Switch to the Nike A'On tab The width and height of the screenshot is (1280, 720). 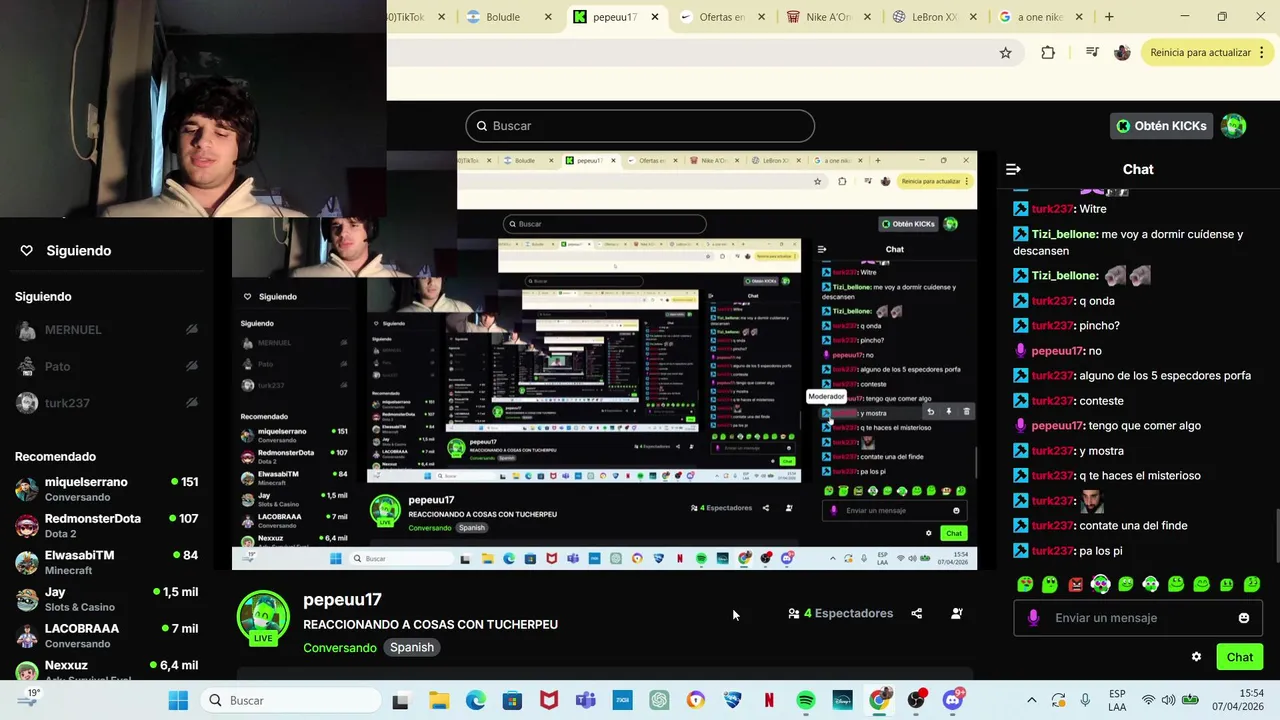(828, 17)
